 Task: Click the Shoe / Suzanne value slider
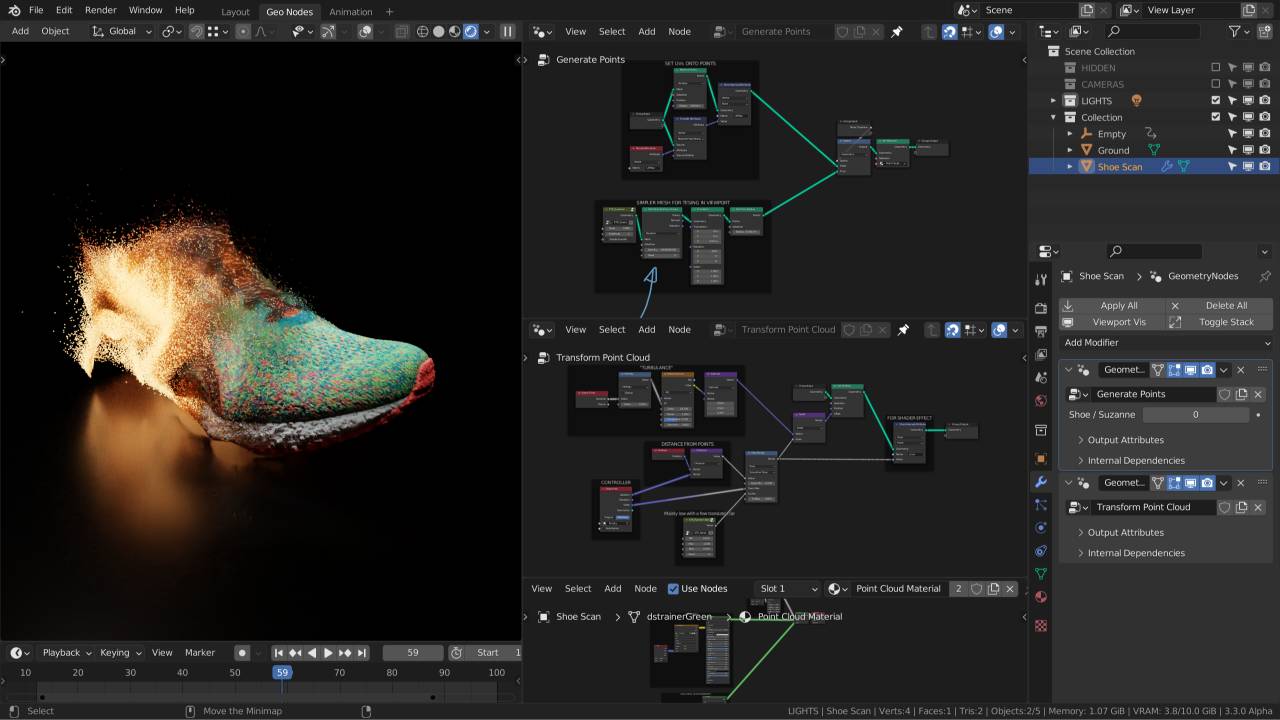[x=1195, y=415]
